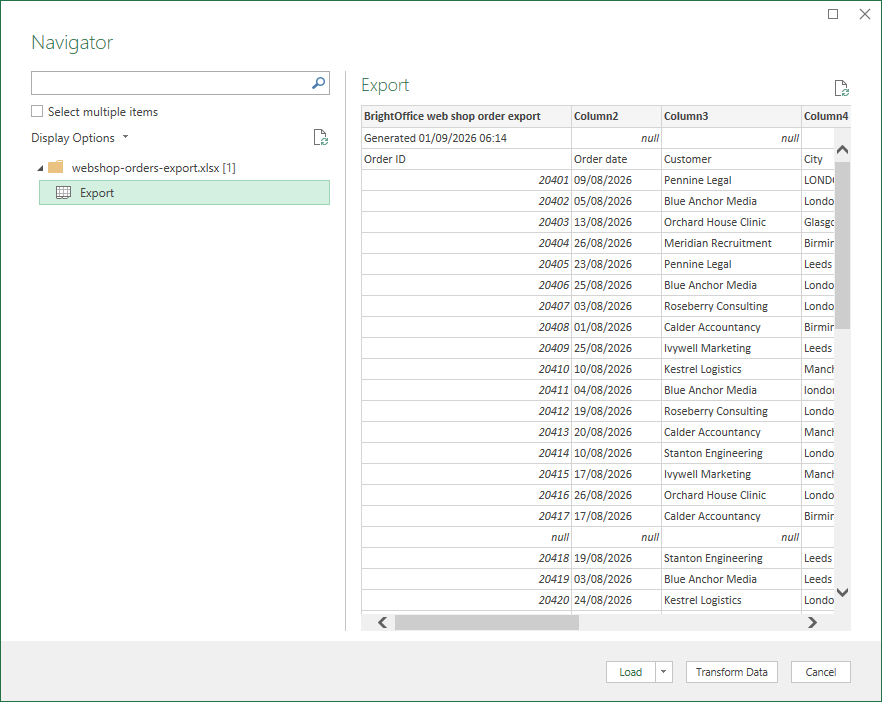Screen dimensions: 882x702
Task: Click the Meridian Recruitment cell
Action: 732,243
